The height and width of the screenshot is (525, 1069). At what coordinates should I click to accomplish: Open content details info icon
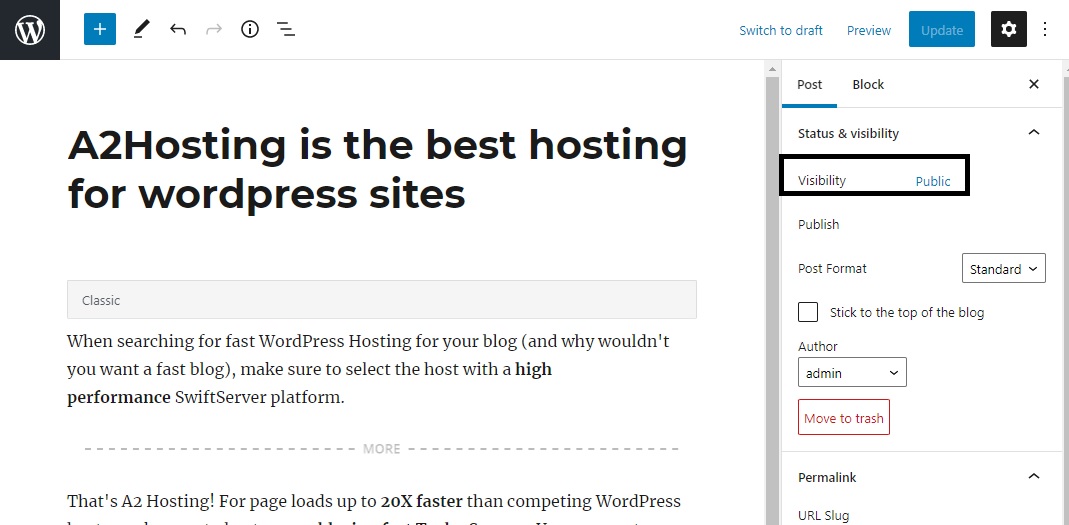(250, 29)
